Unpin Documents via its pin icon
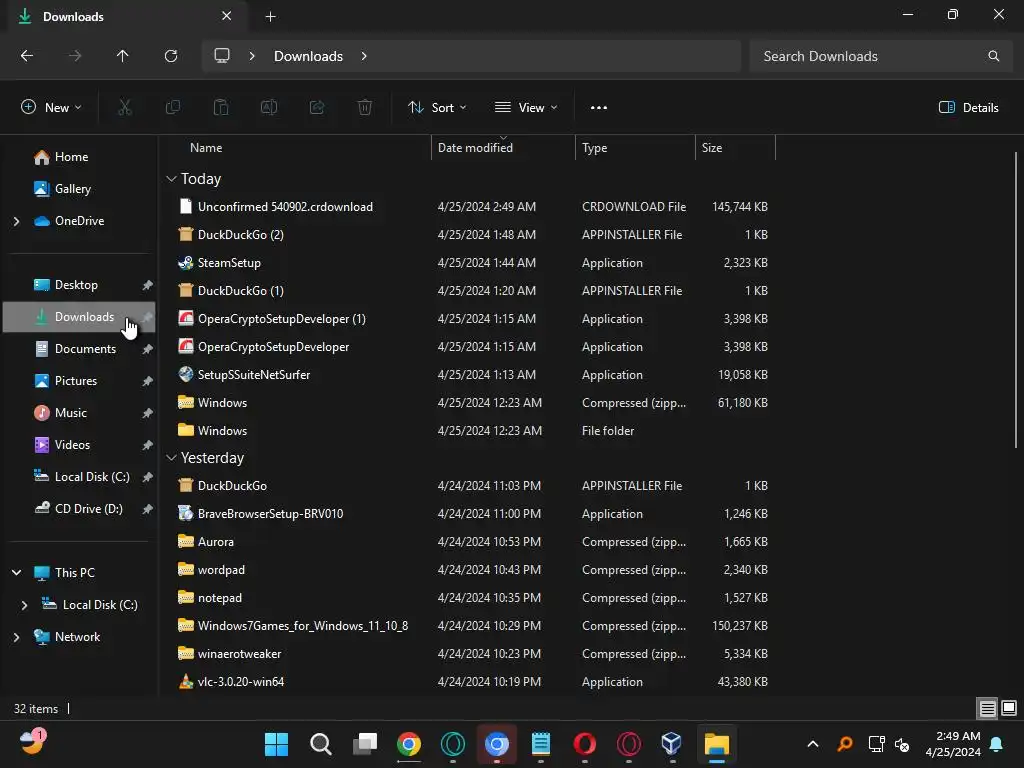Screen dimensions: 1024x768 point(148,349)
